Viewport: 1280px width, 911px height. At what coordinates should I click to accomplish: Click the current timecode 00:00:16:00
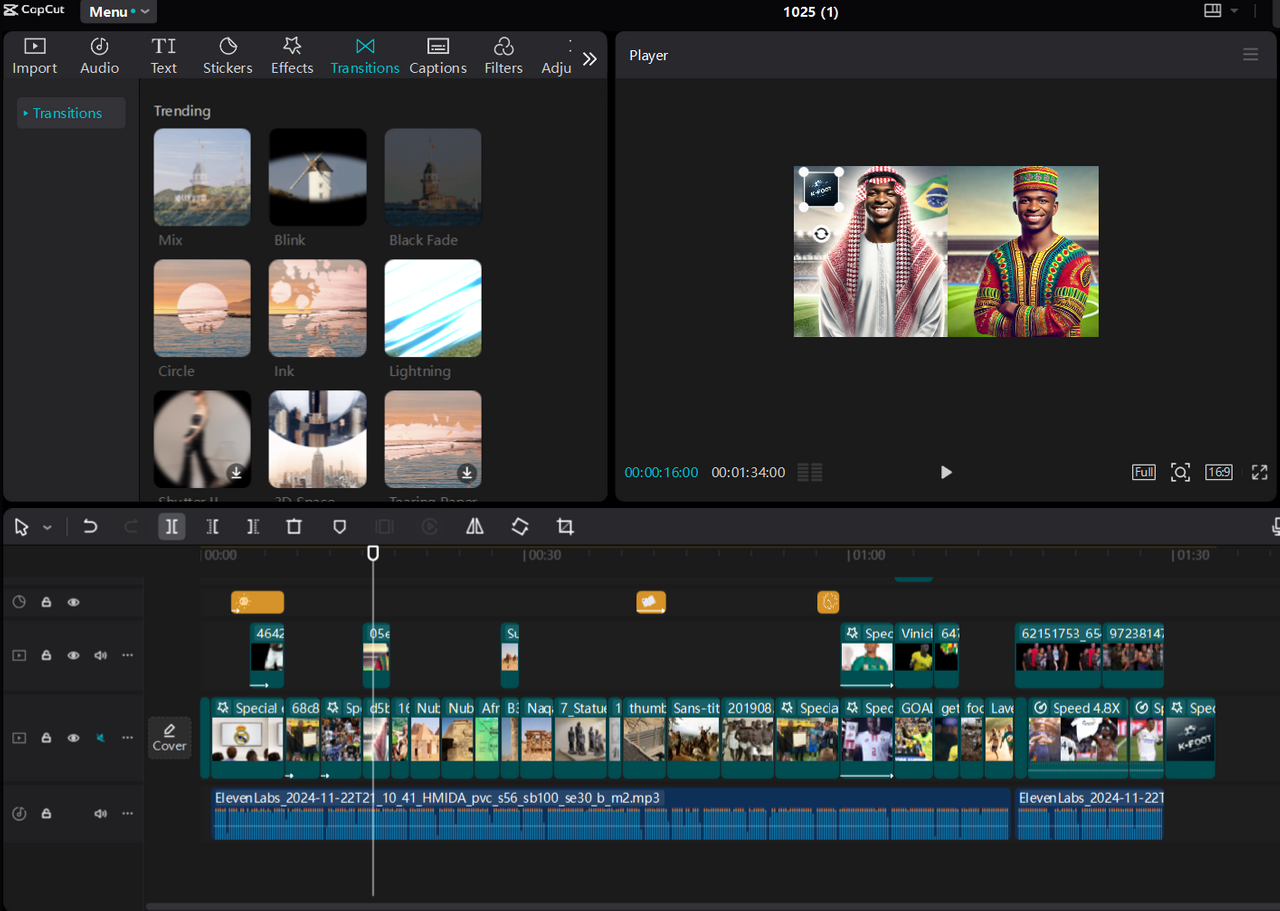click(x=662, y=472)
